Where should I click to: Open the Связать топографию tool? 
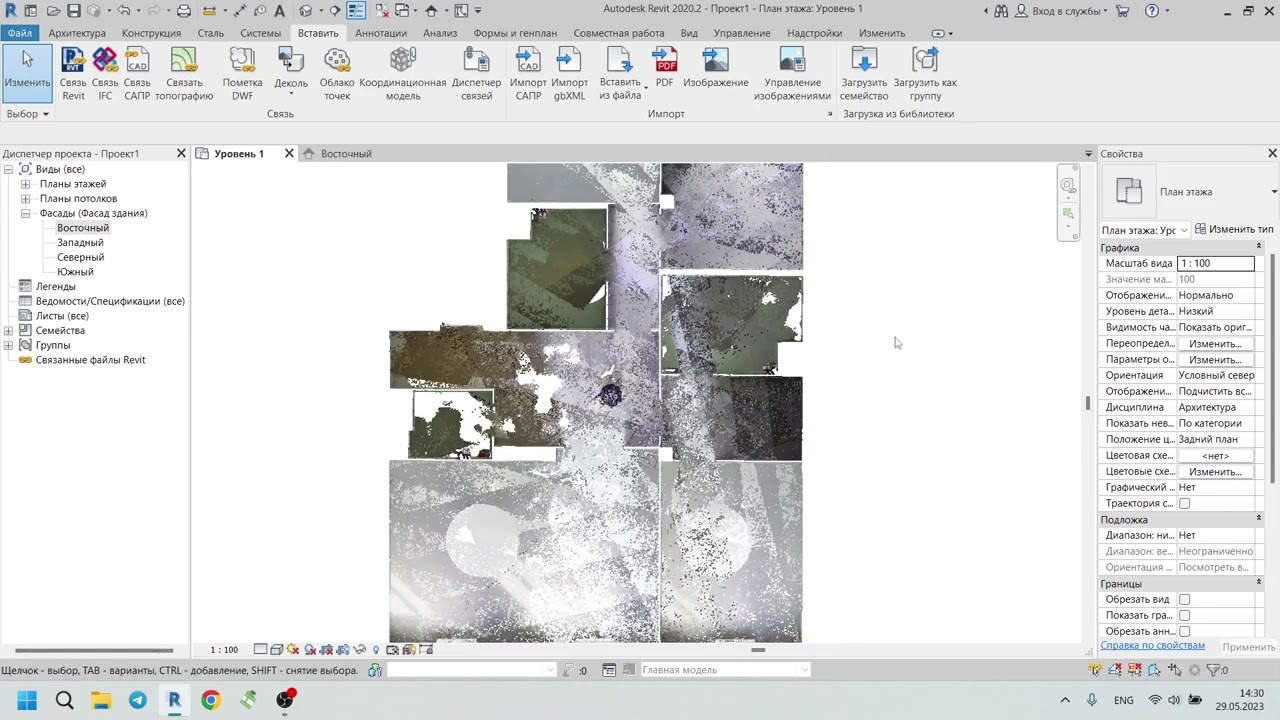(184, 74)
